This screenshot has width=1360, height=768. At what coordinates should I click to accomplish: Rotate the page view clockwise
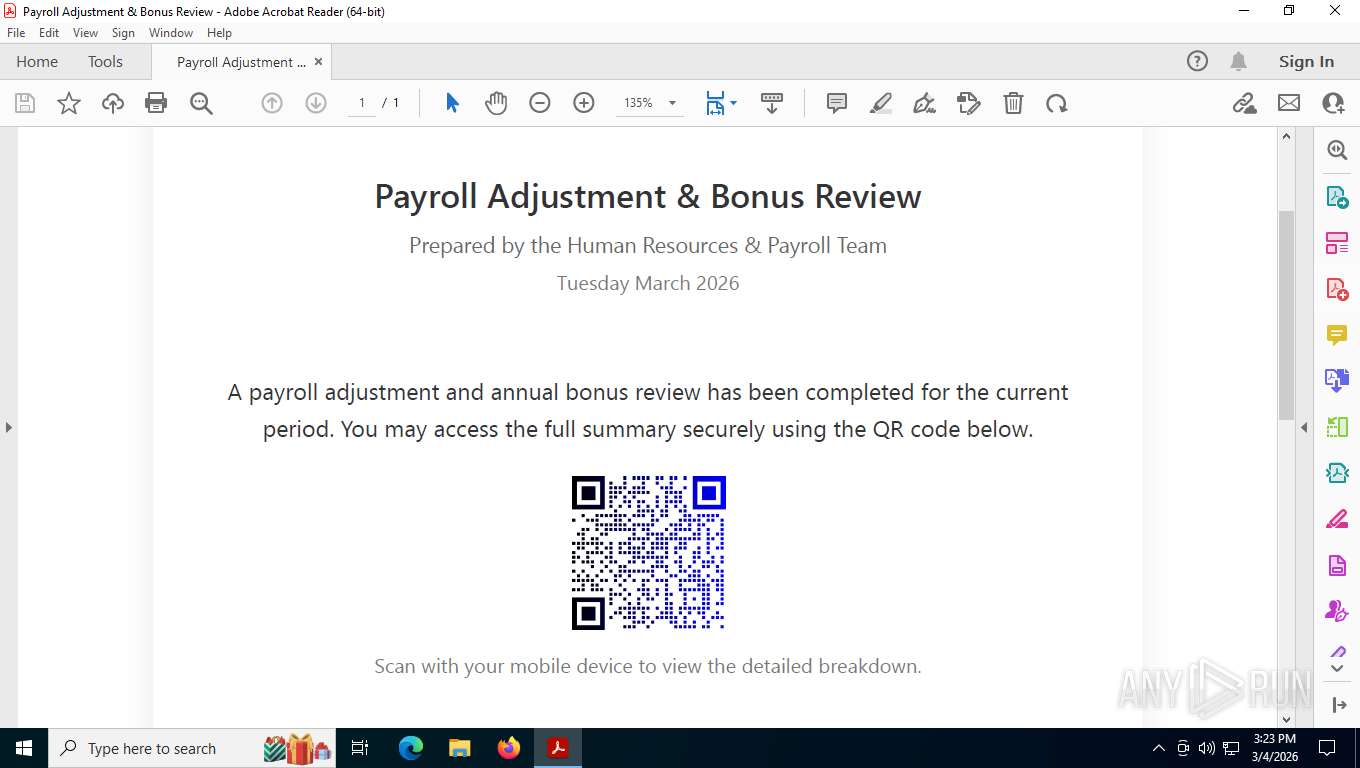tap(1057, 103)
